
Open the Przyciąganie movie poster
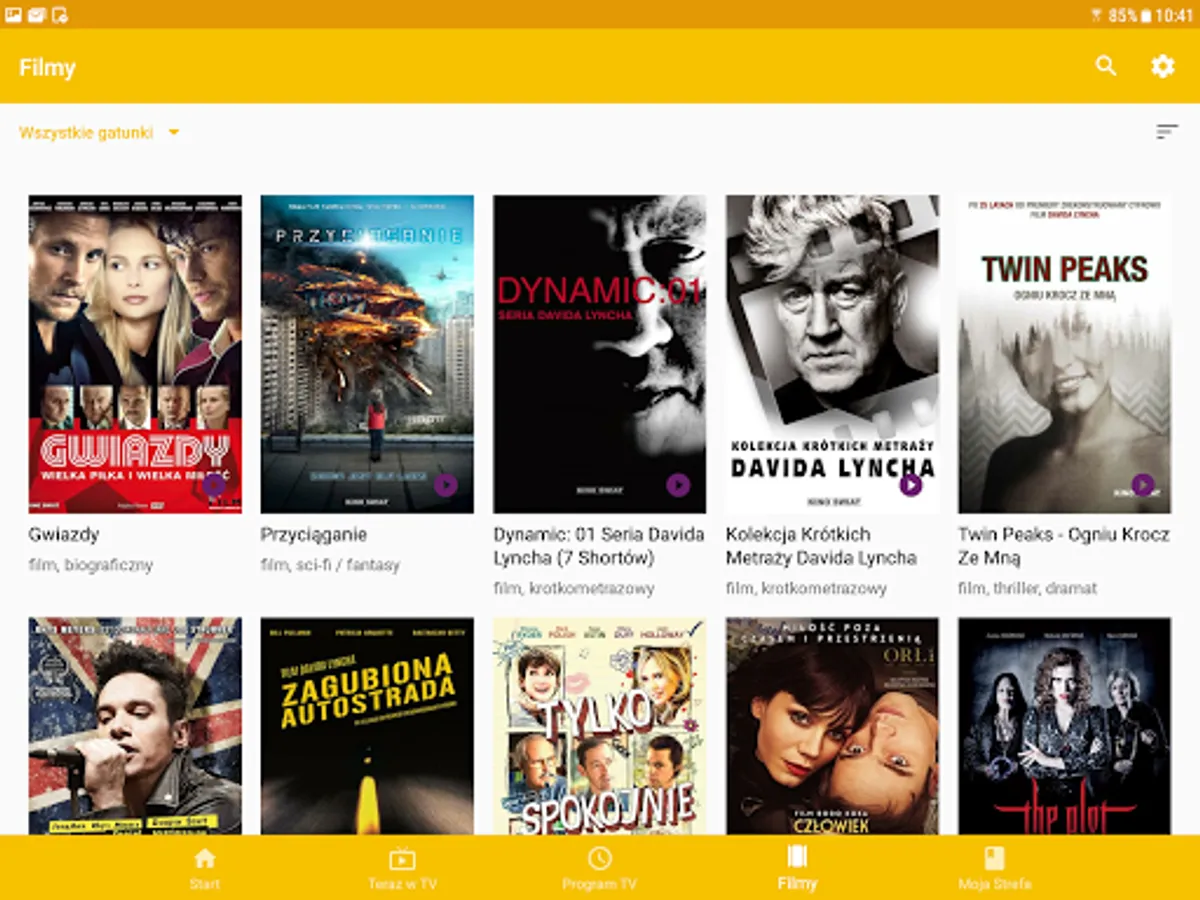[x=367, y=354]
